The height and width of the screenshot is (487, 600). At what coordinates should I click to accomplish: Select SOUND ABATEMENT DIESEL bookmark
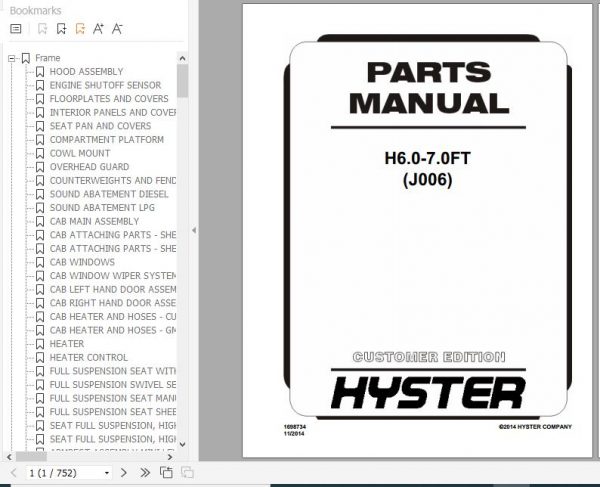pyautogui.click(x=109, y=194)
